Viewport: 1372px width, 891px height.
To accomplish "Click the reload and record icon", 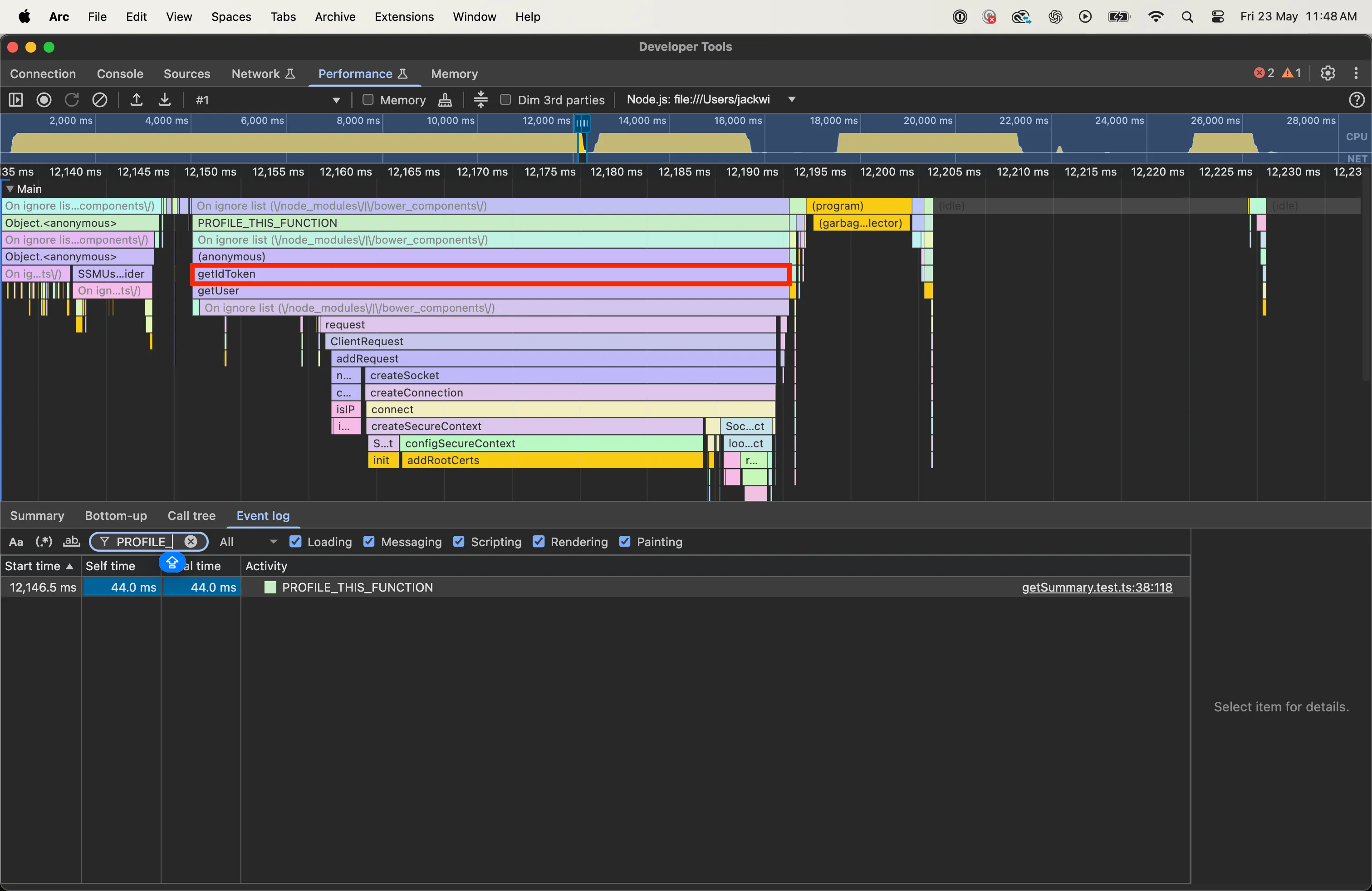I will coord(72,100).
